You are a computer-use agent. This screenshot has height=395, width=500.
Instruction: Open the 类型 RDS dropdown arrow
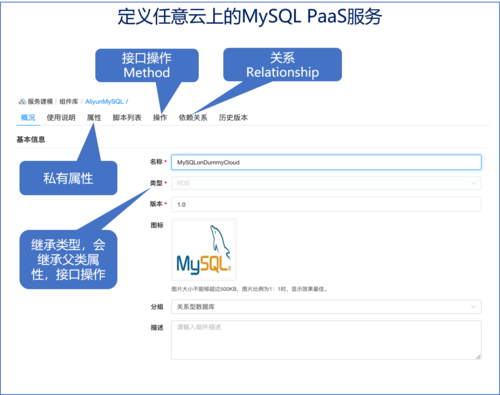(473, 183)
